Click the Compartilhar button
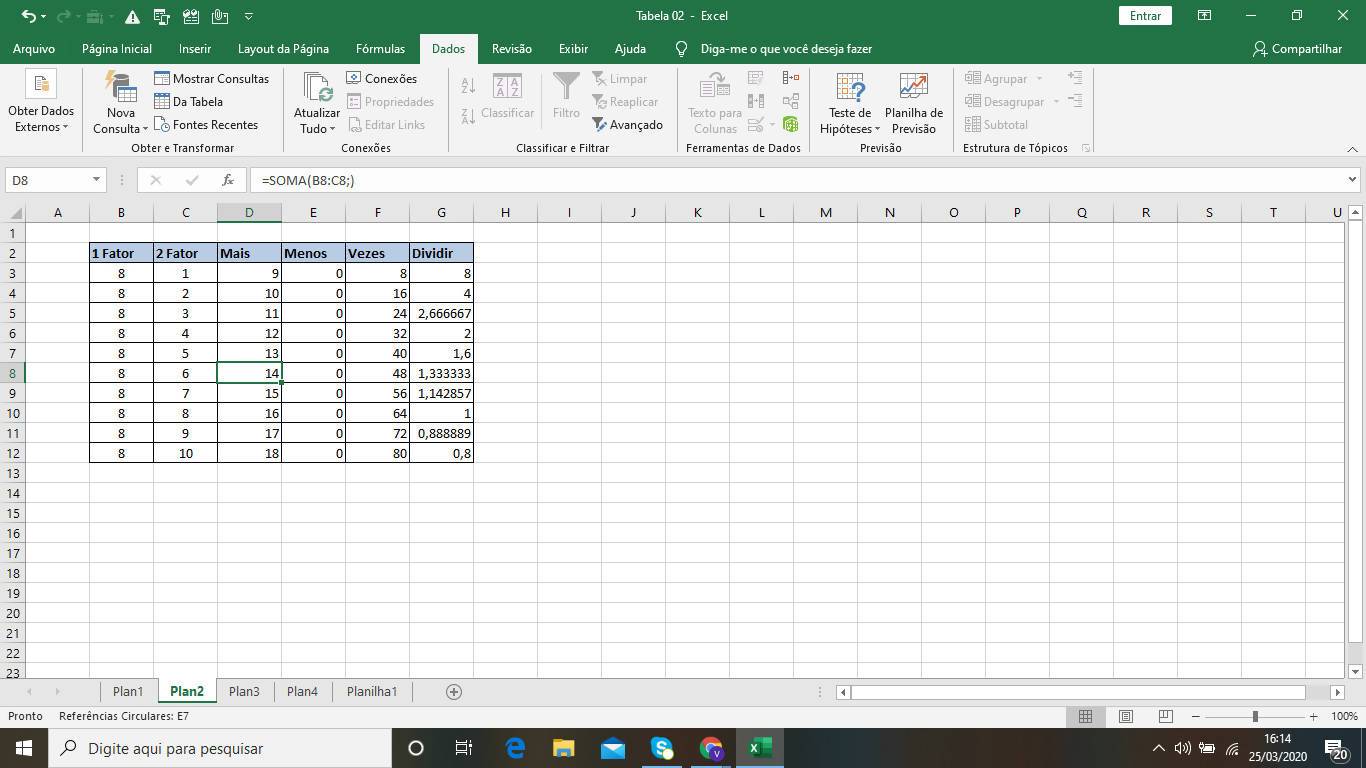Image resolution: width=1366 pixels, height=768 pixels. pos(1297,48)
